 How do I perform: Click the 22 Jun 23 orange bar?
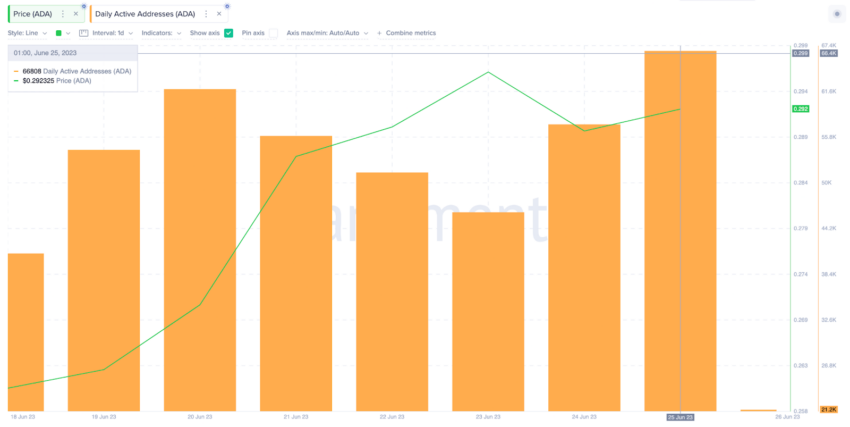pyautogui.click(x=392, y=292)
